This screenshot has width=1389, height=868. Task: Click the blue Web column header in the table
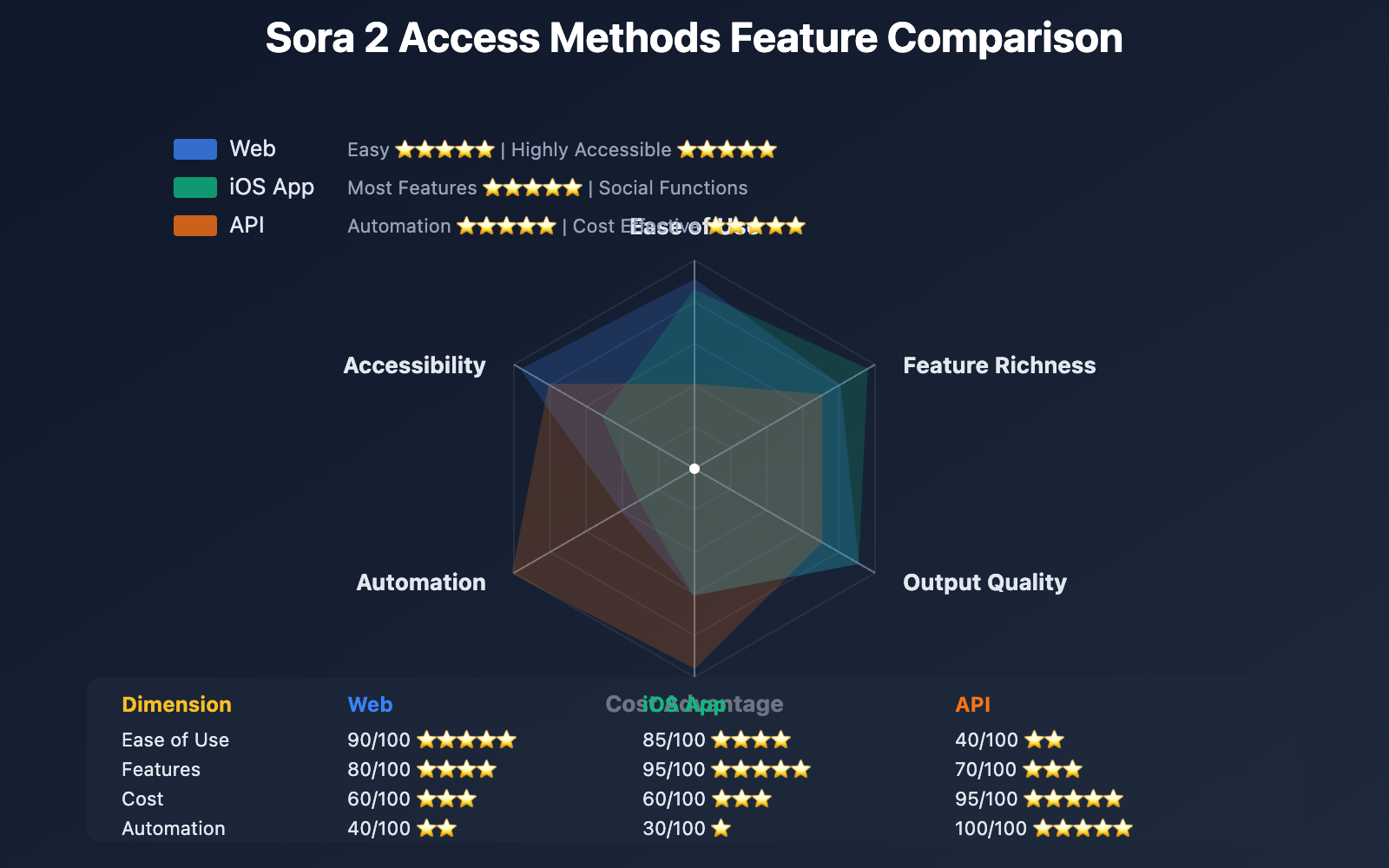coord(370,704)
